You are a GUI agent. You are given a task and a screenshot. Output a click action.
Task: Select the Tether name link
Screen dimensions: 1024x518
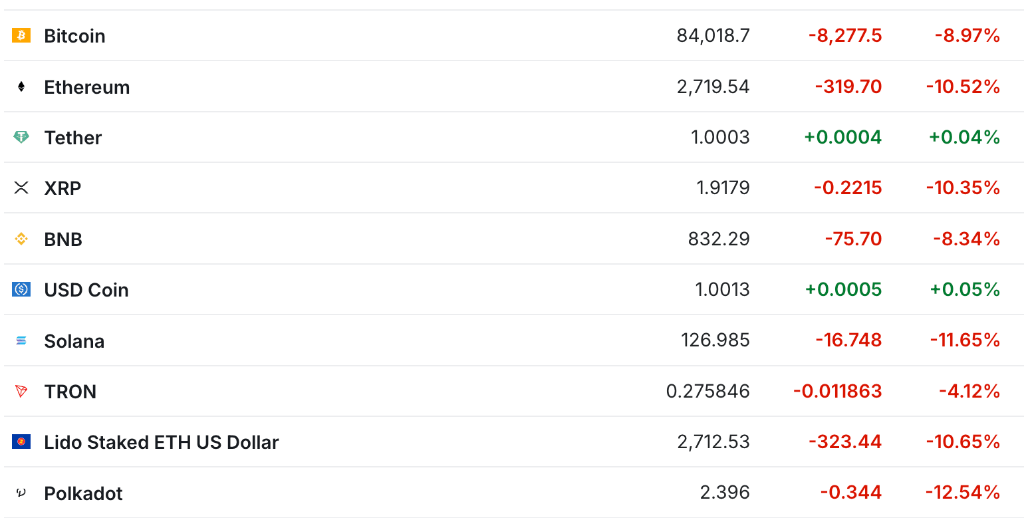(x=73, y=137)
